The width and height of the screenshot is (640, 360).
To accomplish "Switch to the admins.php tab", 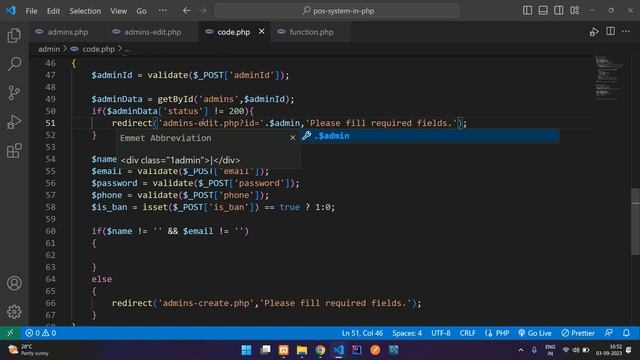I will tap(67, 32).
